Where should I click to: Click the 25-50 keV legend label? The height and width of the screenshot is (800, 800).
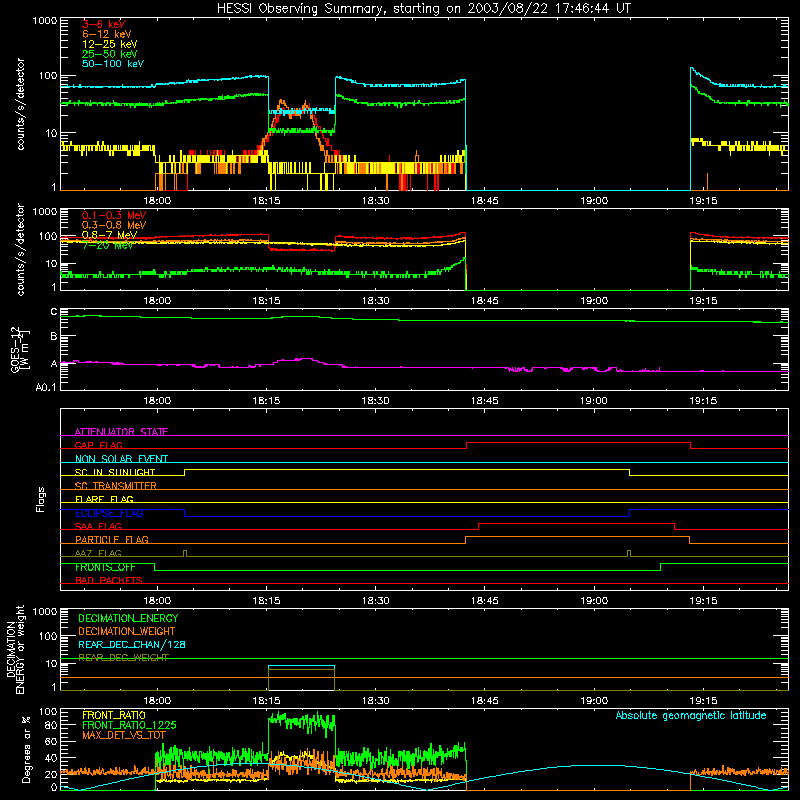[110, 54]
